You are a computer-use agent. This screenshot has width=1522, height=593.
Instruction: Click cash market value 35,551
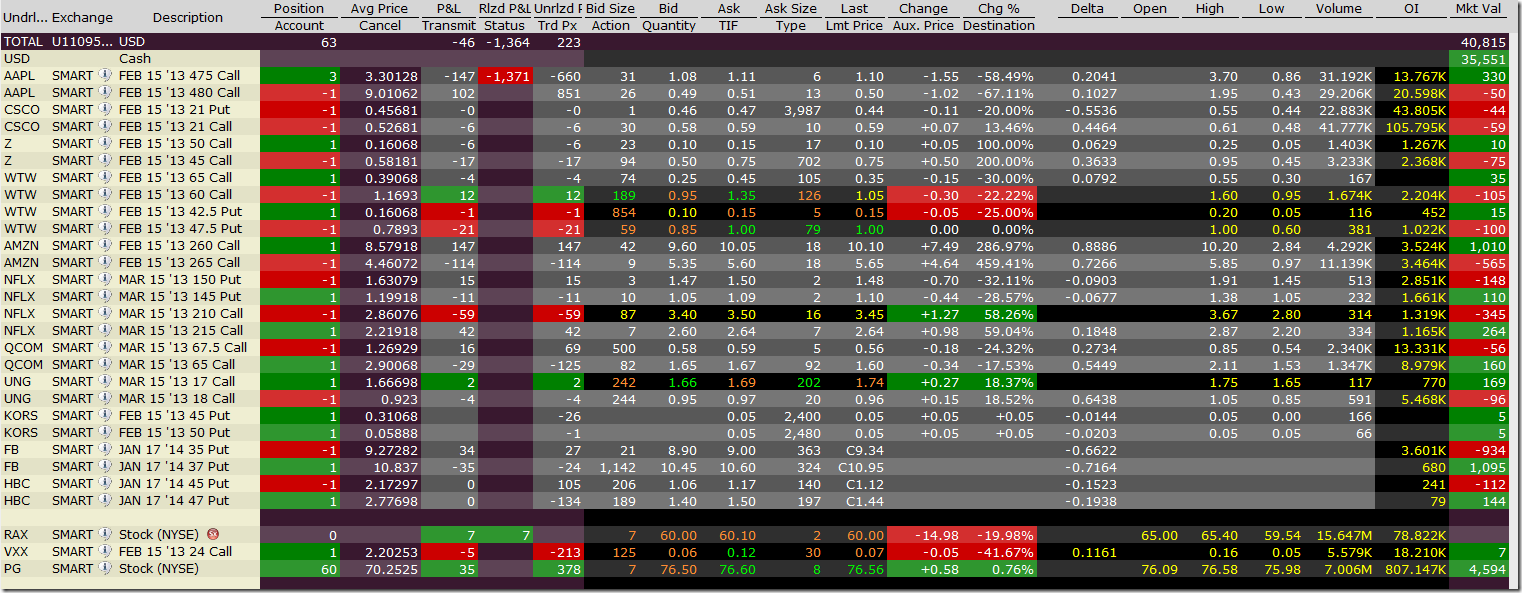pyautogui.click(x=1484, y=59)
